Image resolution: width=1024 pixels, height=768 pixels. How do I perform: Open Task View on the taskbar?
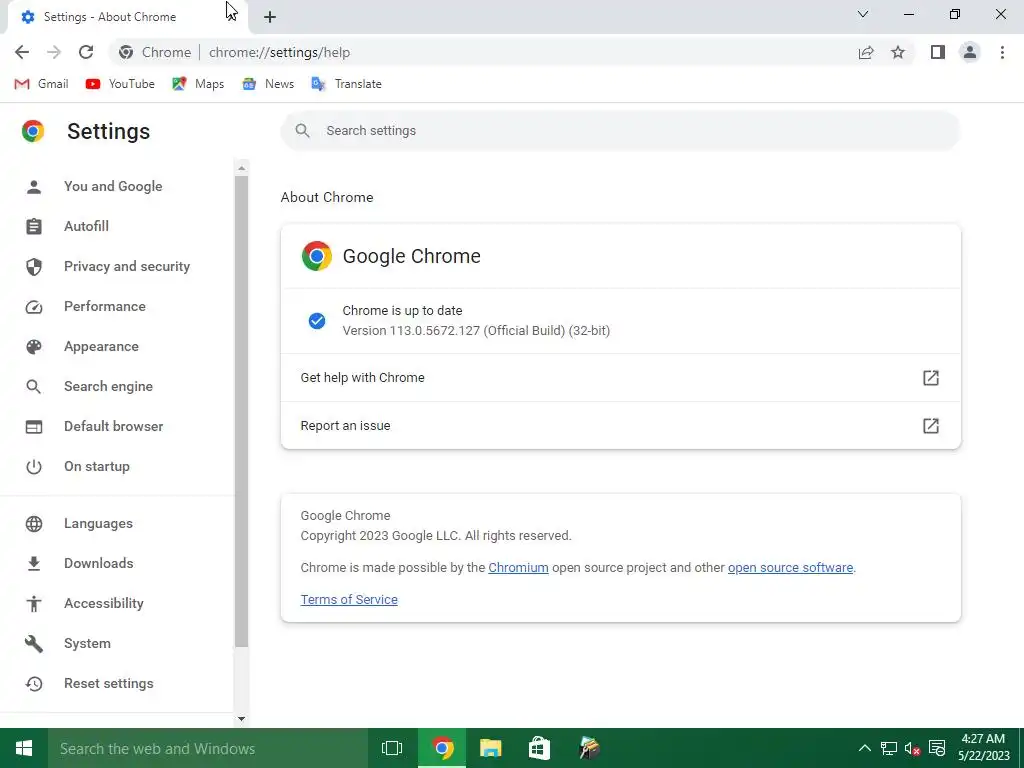(x=392, y=748)
